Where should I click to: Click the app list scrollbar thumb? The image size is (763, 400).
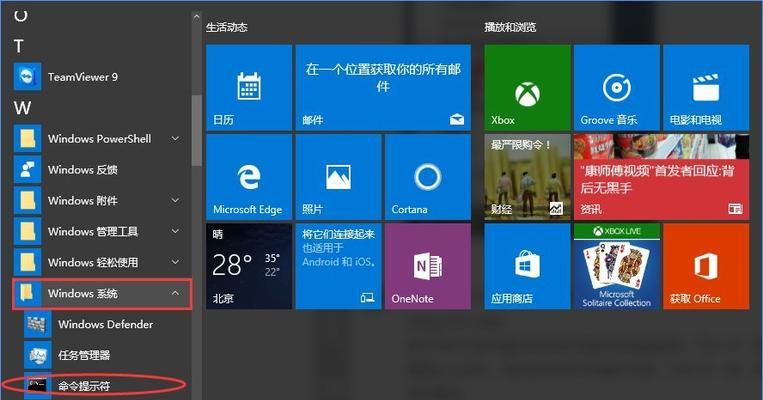[x=197, y=130]
